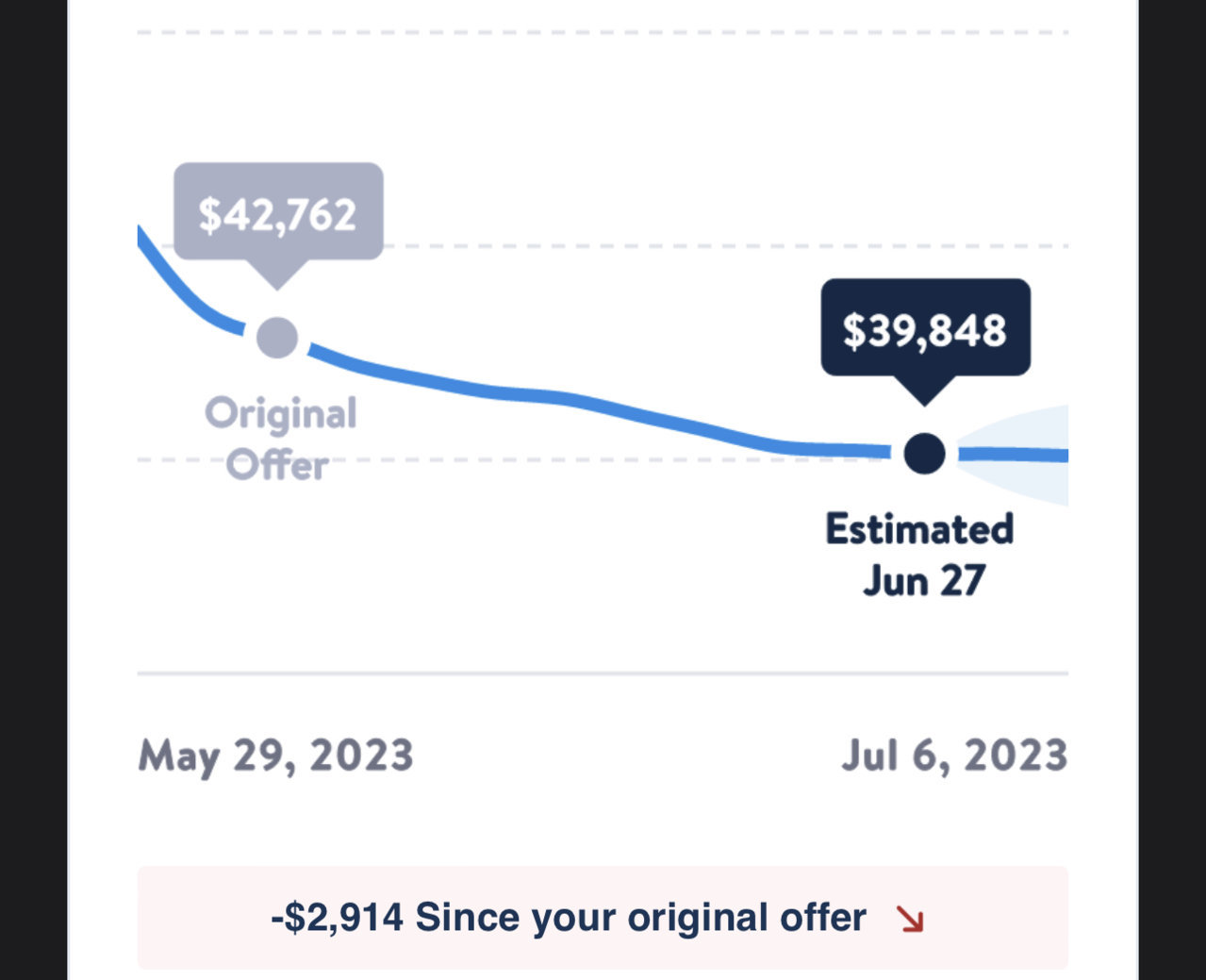Click the $42,762 price tooltip
The image size is (1206, 980).
tap(278, 212)
